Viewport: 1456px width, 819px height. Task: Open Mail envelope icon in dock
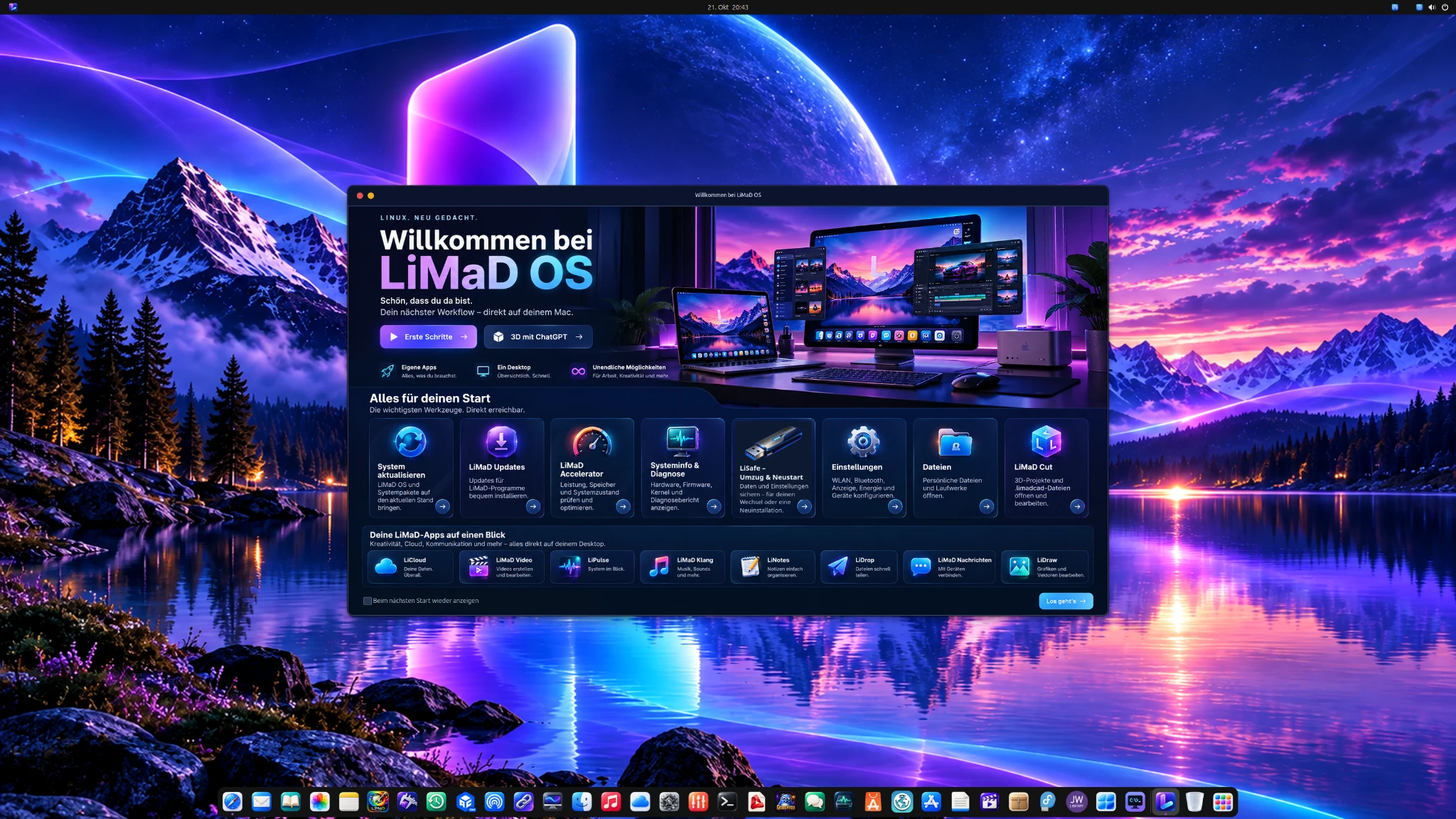262,802
